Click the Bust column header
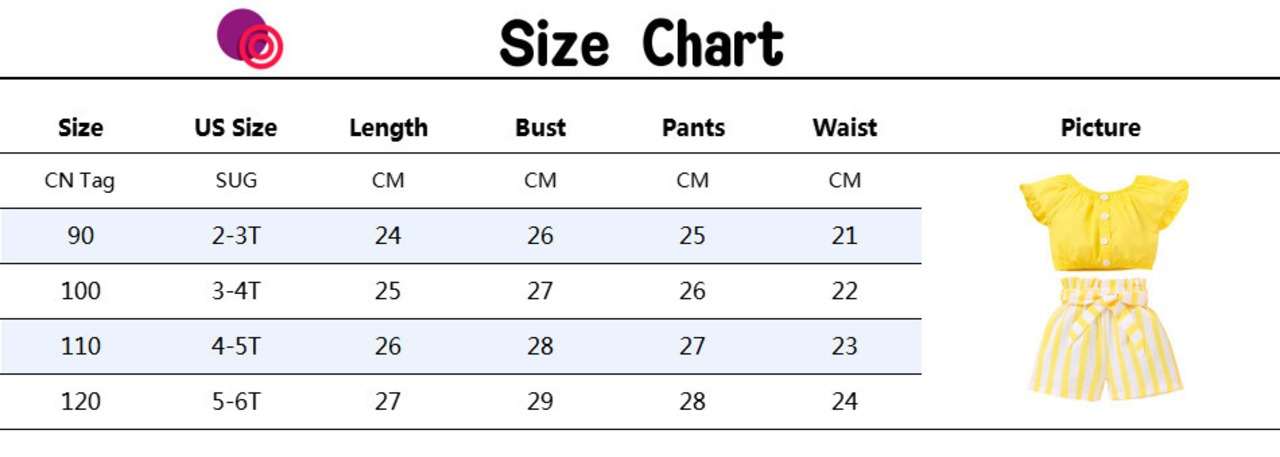Image resolution: width=1280 pixels, height=457 pixels. 540,128
